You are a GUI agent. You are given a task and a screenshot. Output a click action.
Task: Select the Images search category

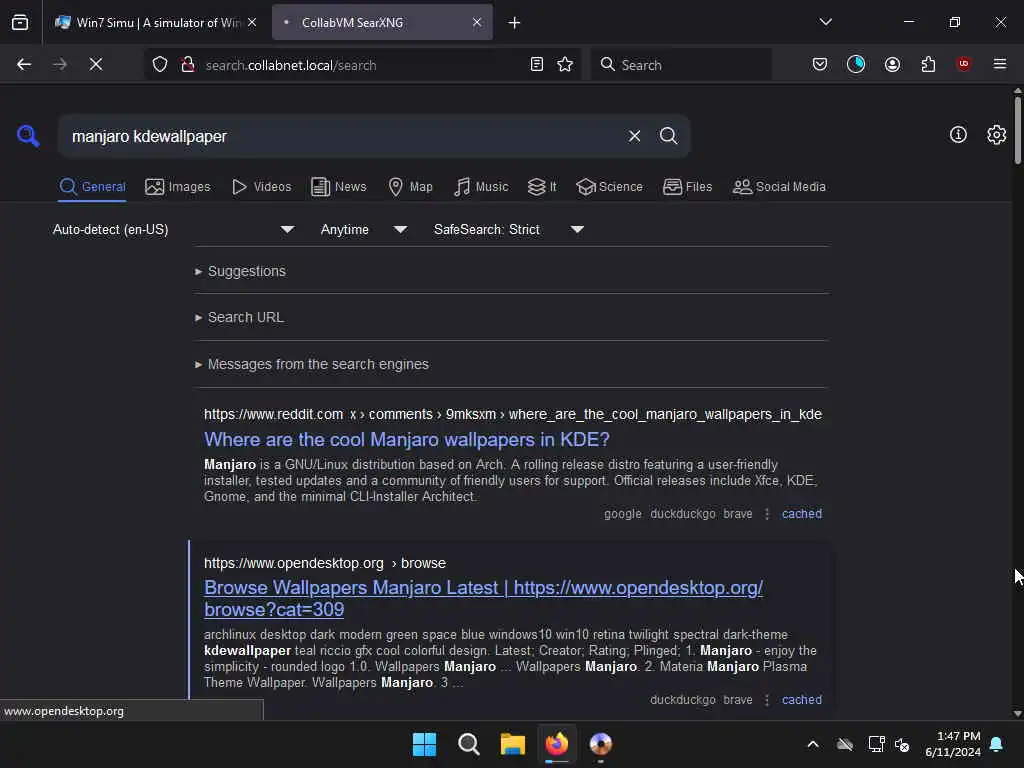178,187
